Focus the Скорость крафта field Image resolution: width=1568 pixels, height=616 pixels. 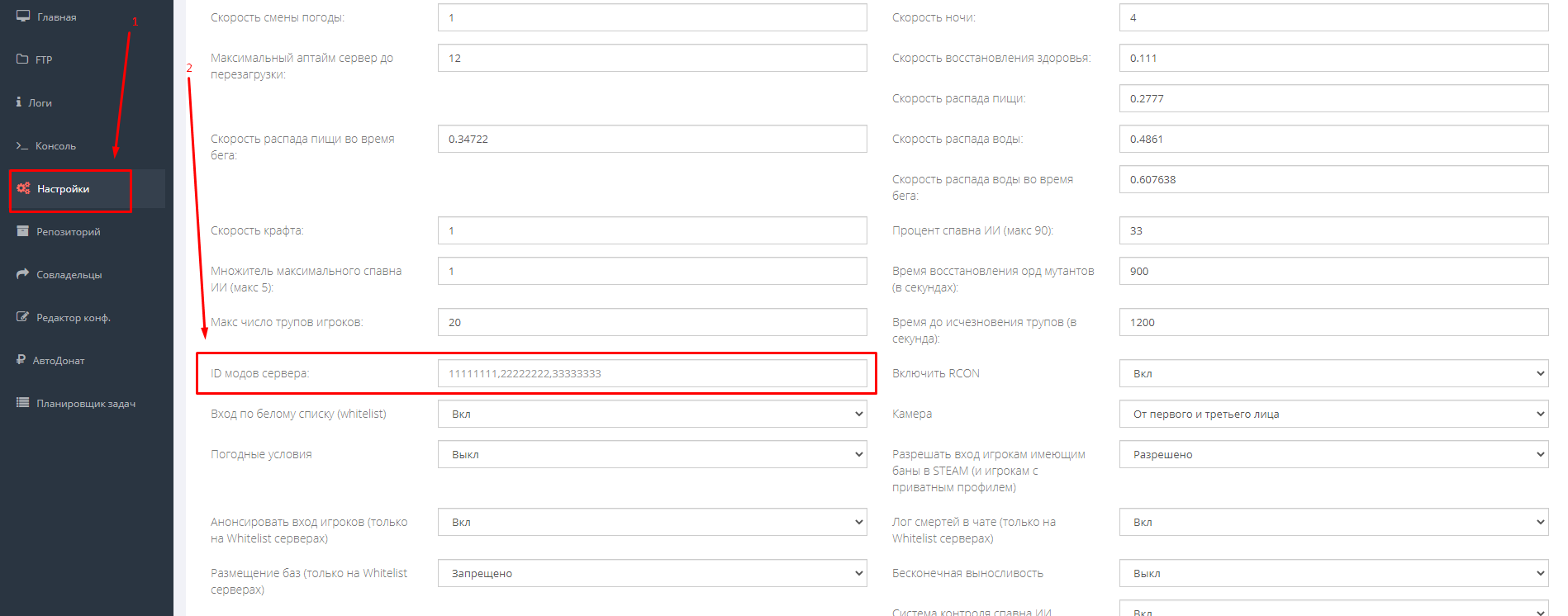(652, 231)
